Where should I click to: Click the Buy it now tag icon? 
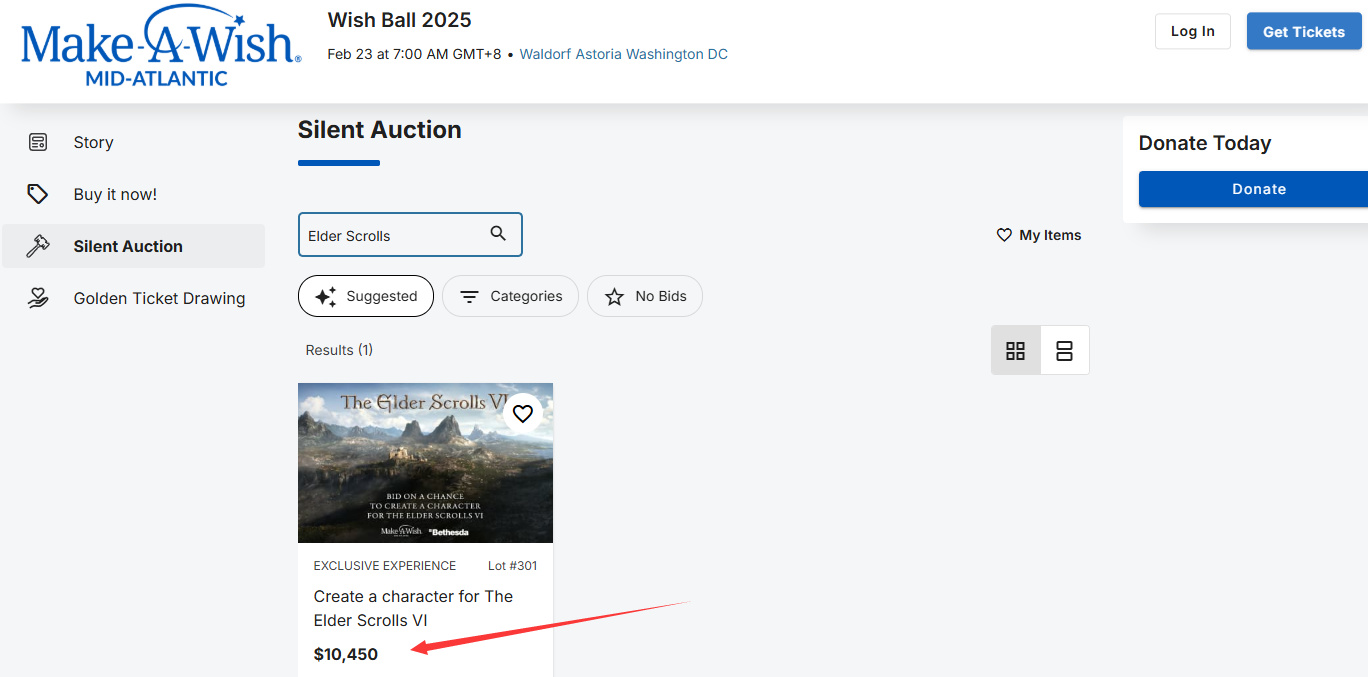click(x=38, y=194)
